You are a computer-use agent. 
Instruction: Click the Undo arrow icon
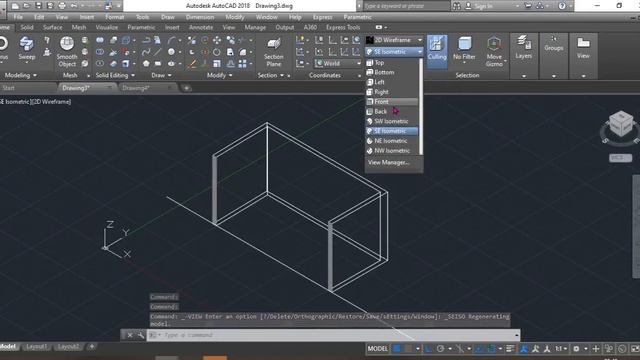pyautogui.click(x=74, y=6)
